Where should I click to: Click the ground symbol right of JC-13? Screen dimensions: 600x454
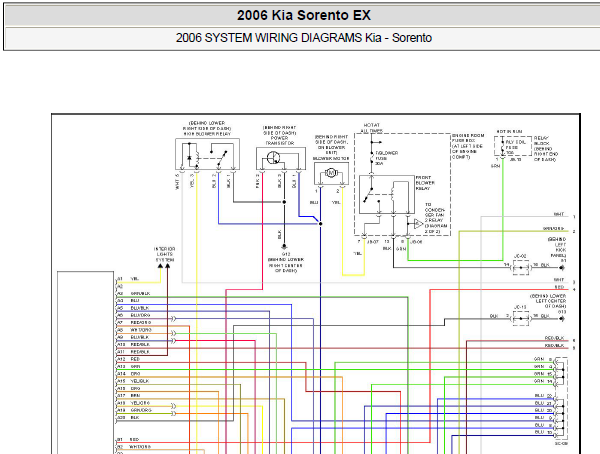562,318
